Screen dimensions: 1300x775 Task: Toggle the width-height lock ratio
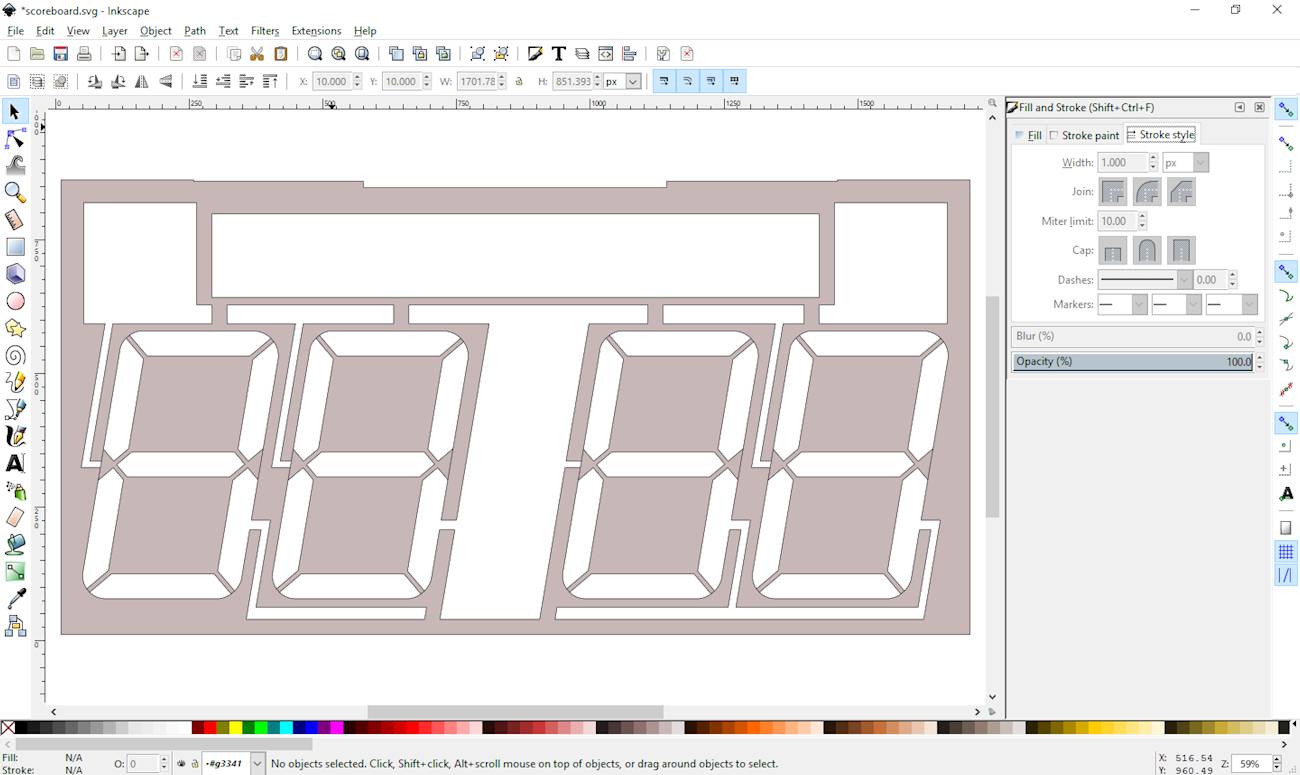(519, 82)
